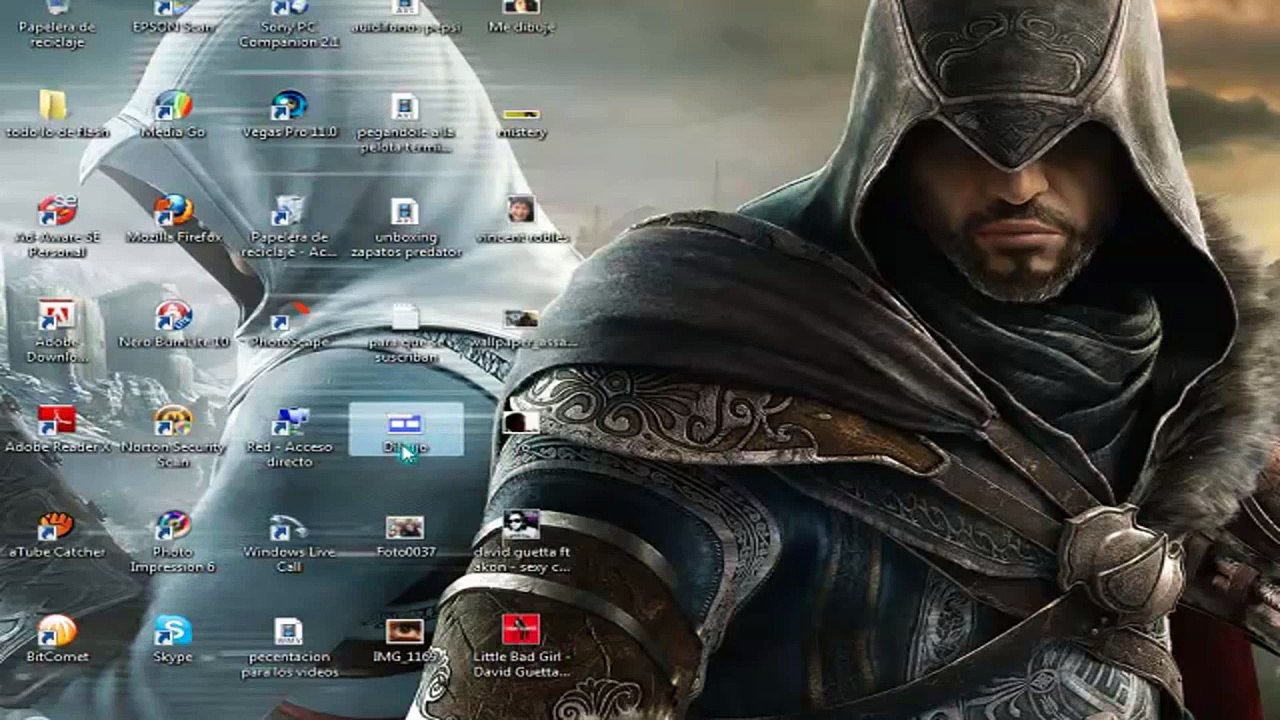The image size is (1280, 720).
Task: Click the 'Red - Acceso directo' network shortcut
Action: coord(289,421)
